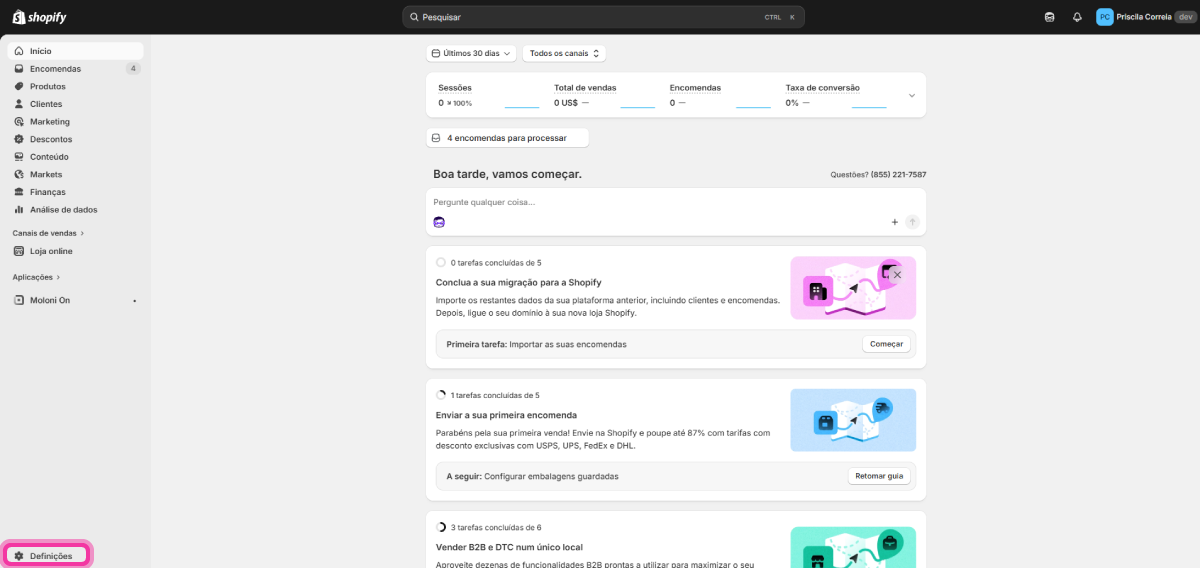Click the calendar icon on date filter
Image resolution: width=1200 pixels, height=568 pixels.
click(435, 54)
